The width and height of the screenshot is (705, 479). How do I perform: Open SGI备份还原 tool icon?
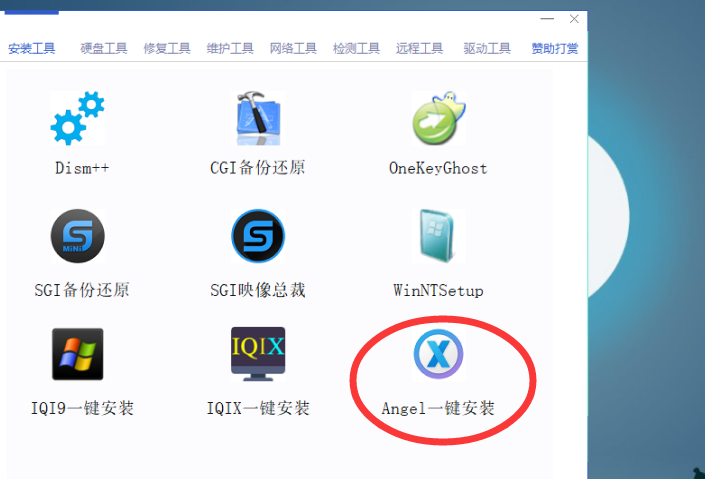pos(78,237)
